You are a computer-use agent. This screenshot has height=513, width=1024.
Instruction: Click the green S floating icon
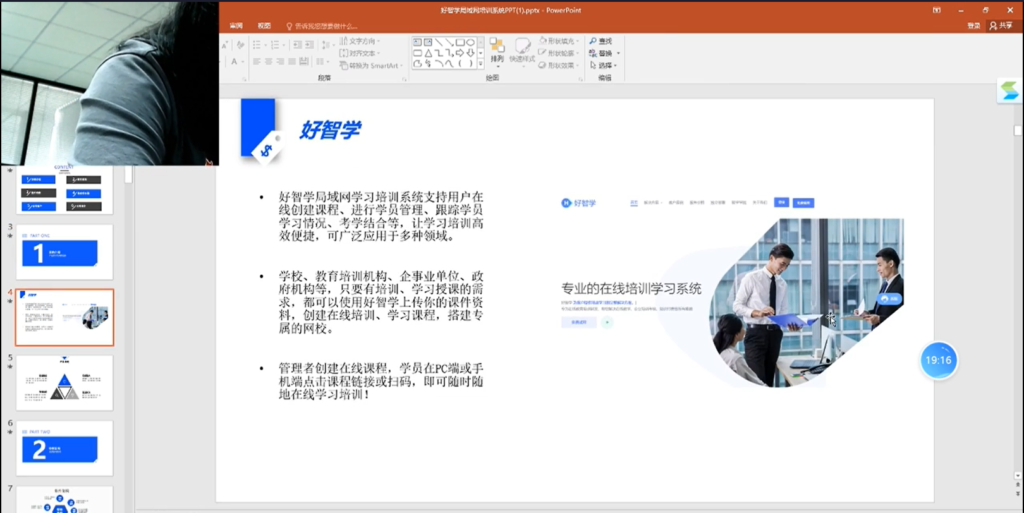pos(1009,90)
